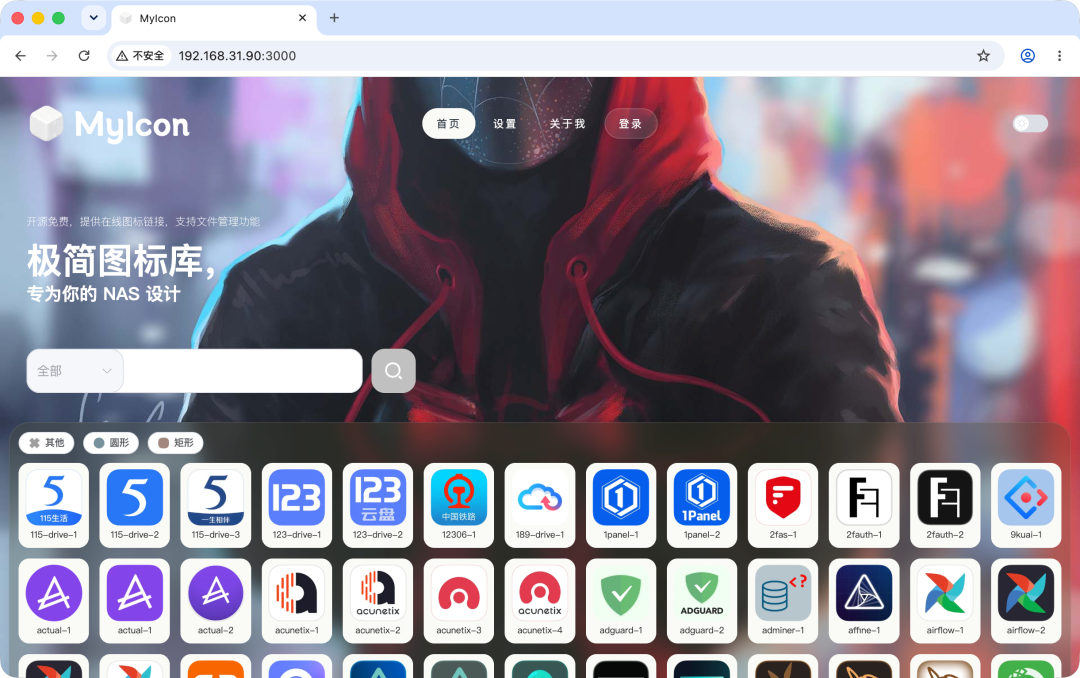1080x678 pixels.
Task: Expand the 全部 category dropdown
Action: [74, 371]
